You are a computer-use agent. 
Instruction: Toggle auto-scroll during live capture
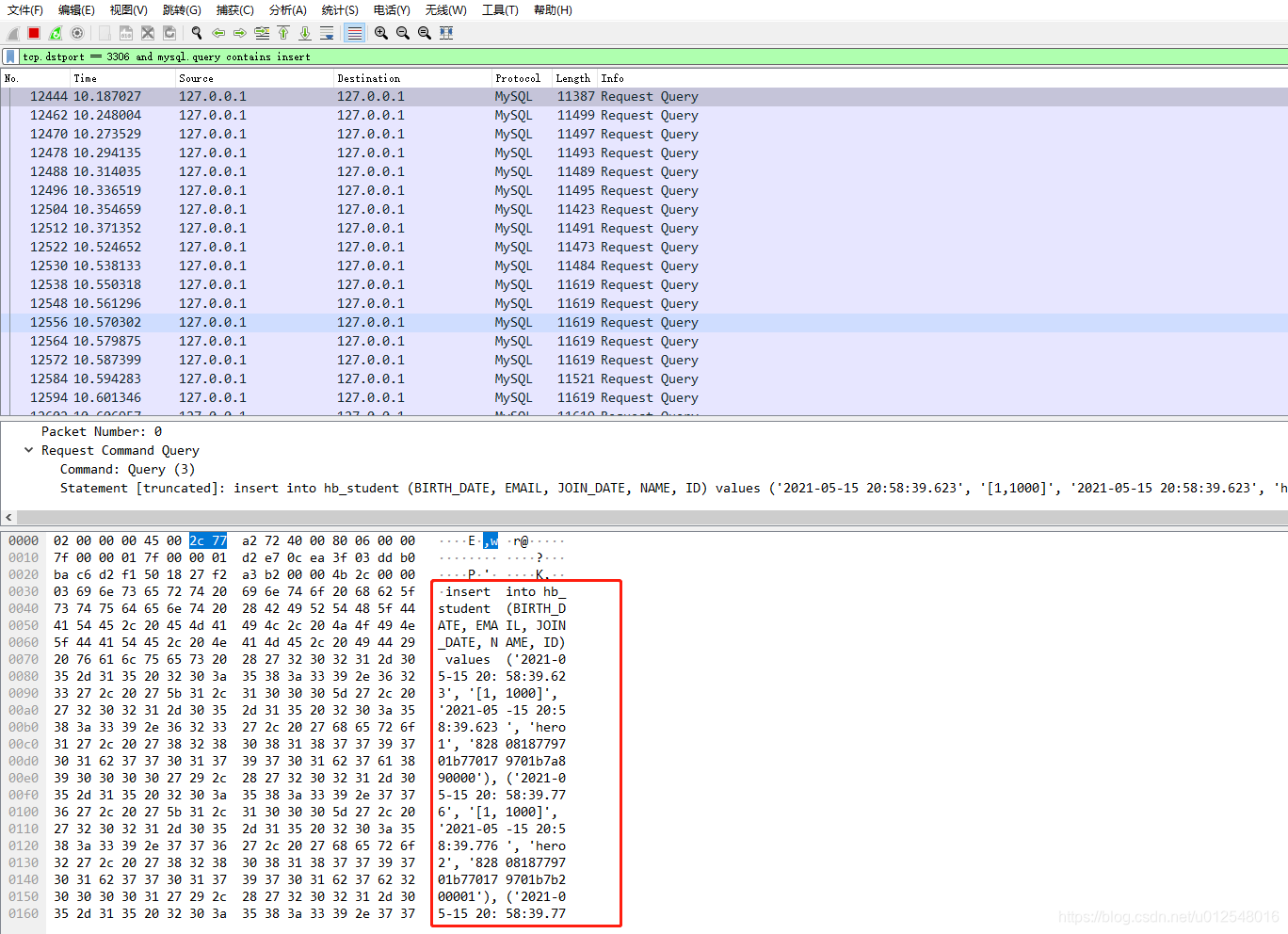pos(327,33)
